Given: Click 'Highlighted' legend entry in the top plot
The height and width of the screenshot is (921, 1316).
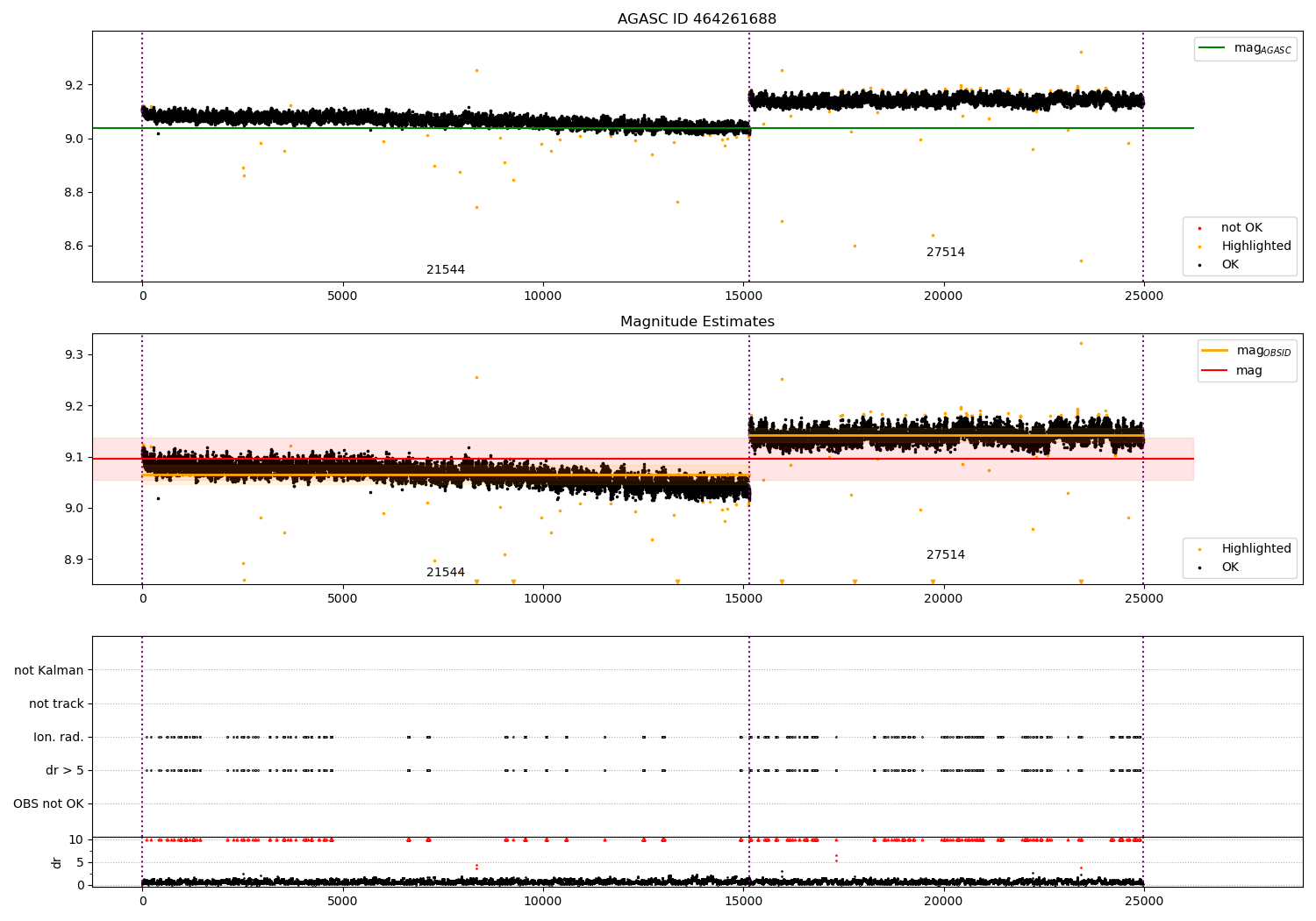Looking at the screenshot, I should 1255,246.
